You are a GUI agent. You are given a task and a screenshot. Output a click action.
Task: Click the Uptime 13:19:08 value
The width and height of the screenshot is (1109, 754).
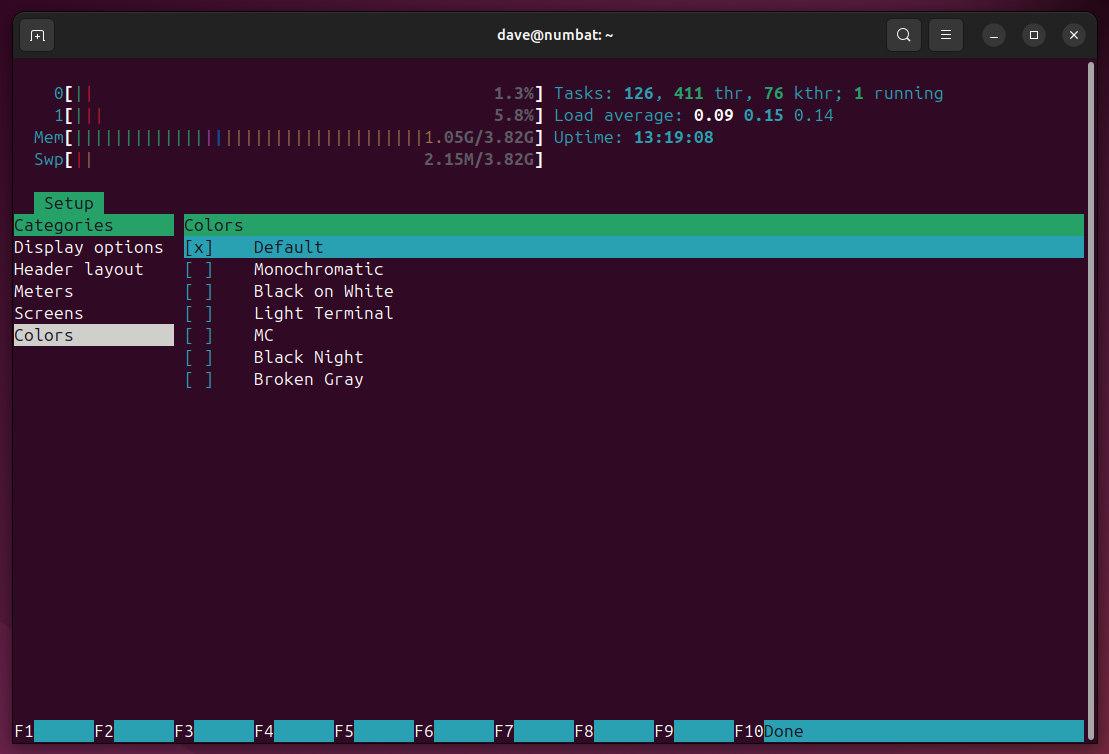[x=673, y=137]
